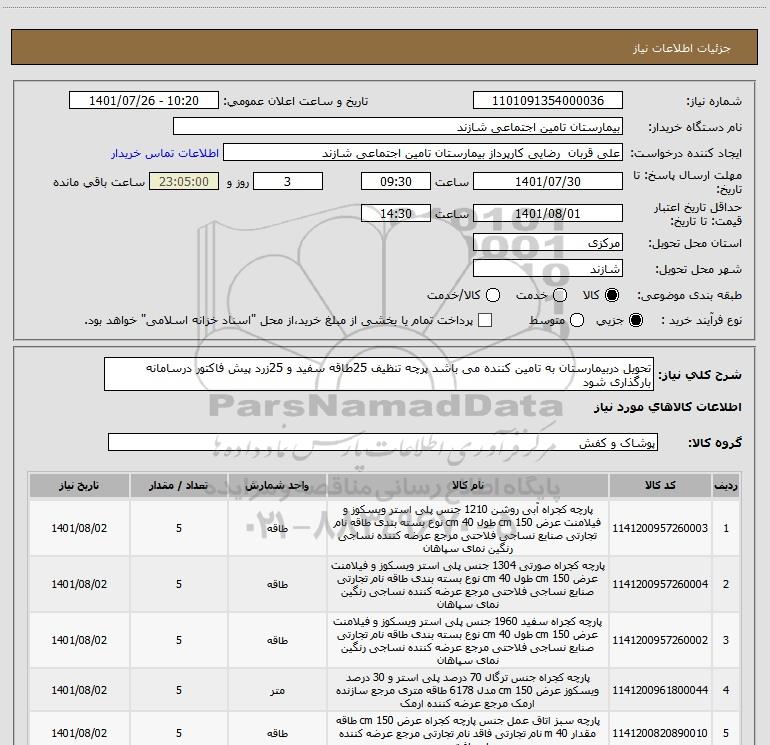Click the ردیف column header

[x=726, y=485]
